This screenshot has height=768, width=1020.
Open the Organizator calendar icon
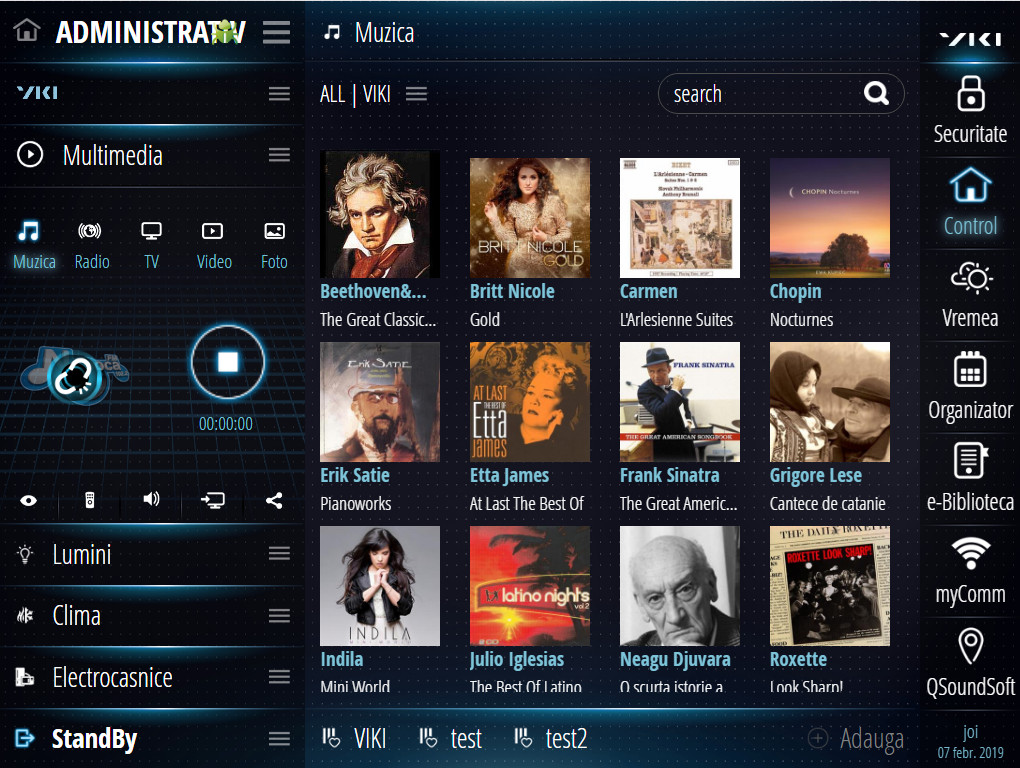[969, 385]
